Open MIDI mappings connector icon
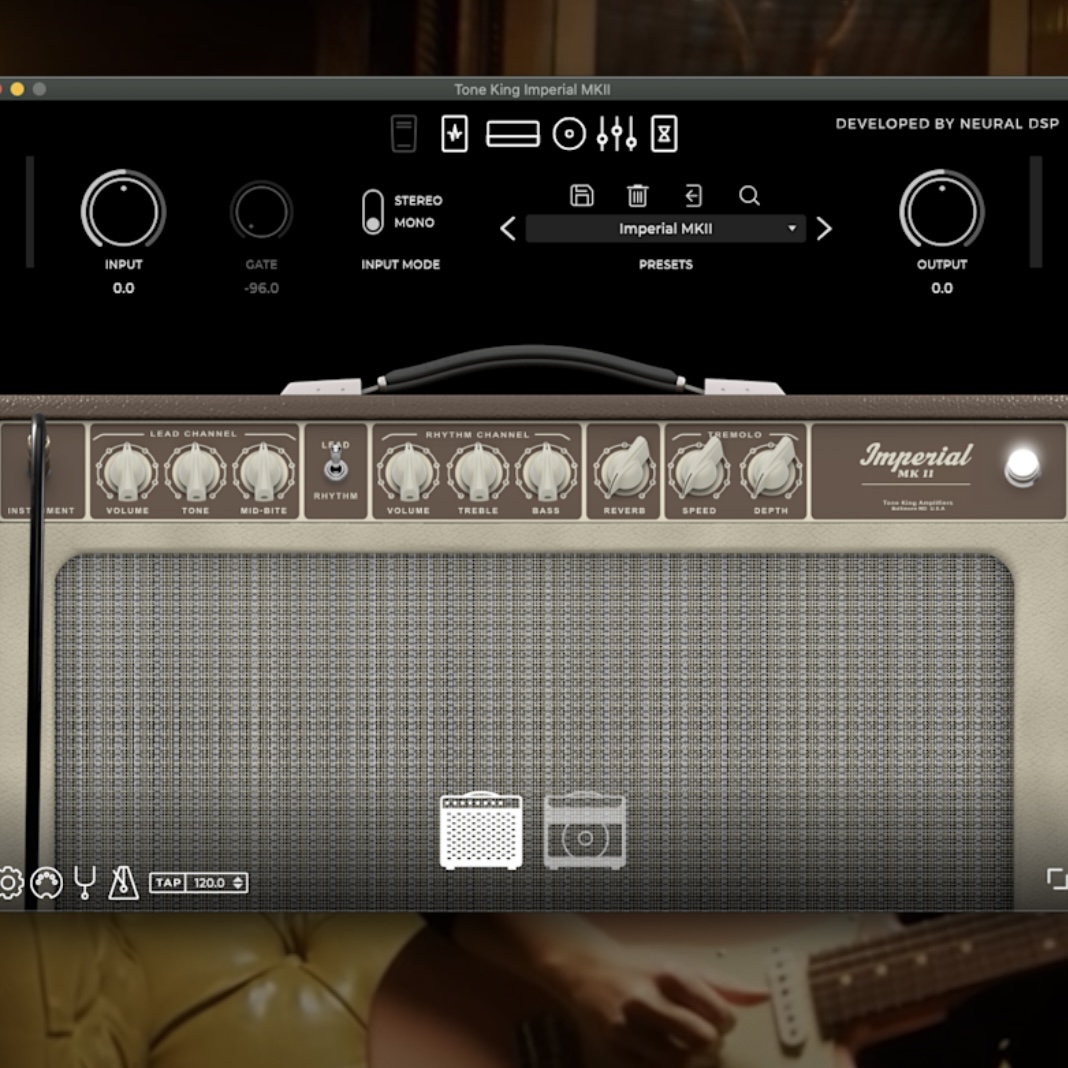Image resolution: width=1068 pixels, height=1068 pixels. (46, 883)
